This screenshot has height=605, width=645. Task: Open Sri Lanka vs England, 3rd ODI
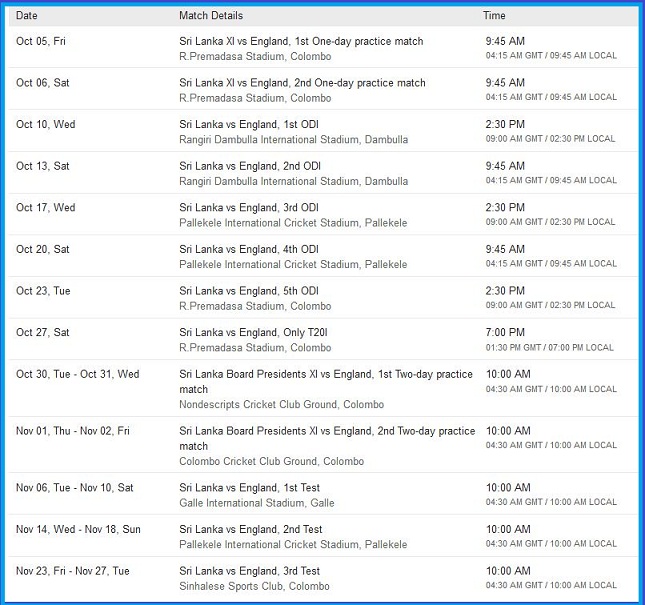coord(249,207)
